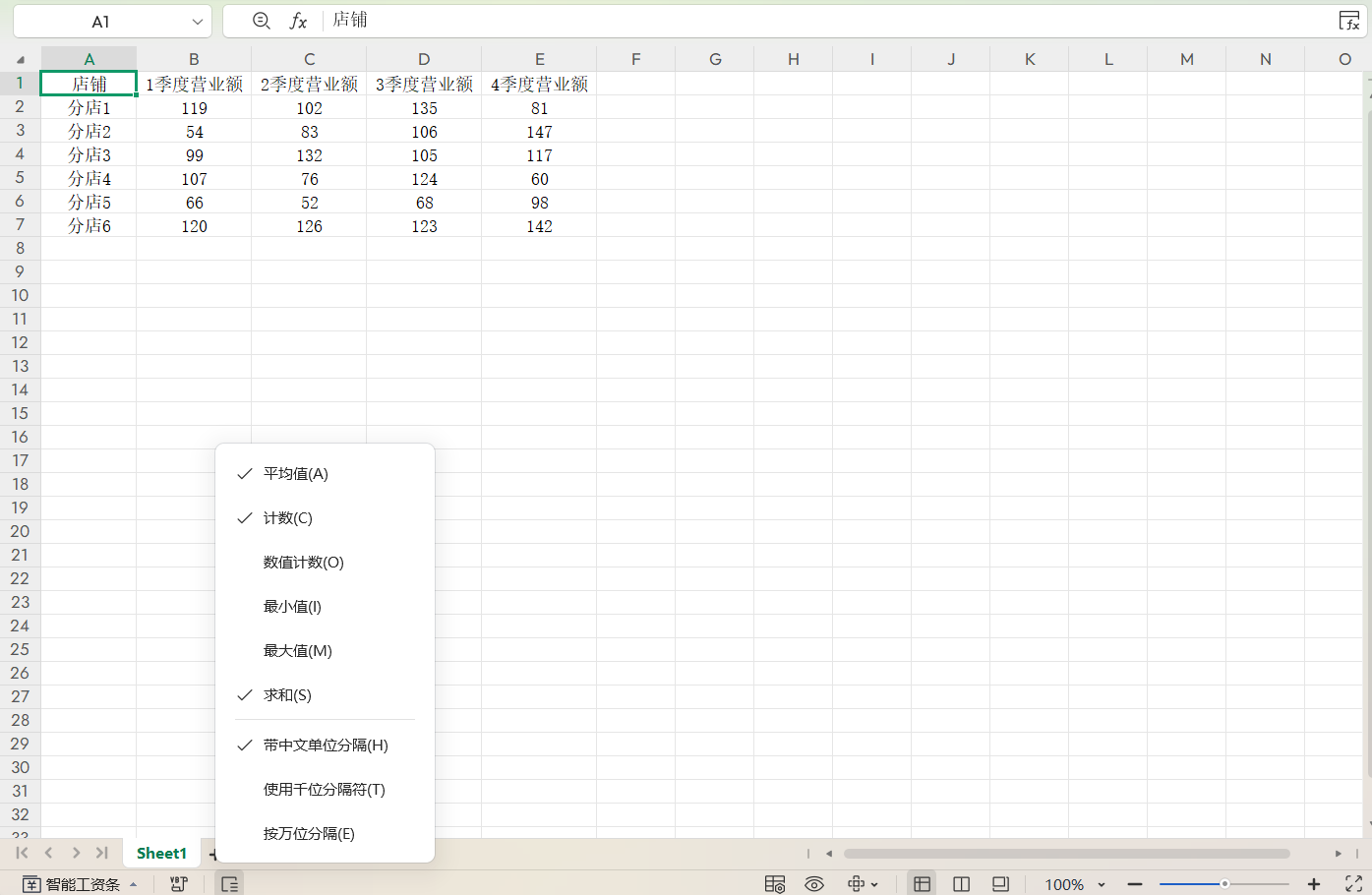
Task: Click the magnifier icon in formula bar
Action: pyautogui.click(x=261, y=21)
